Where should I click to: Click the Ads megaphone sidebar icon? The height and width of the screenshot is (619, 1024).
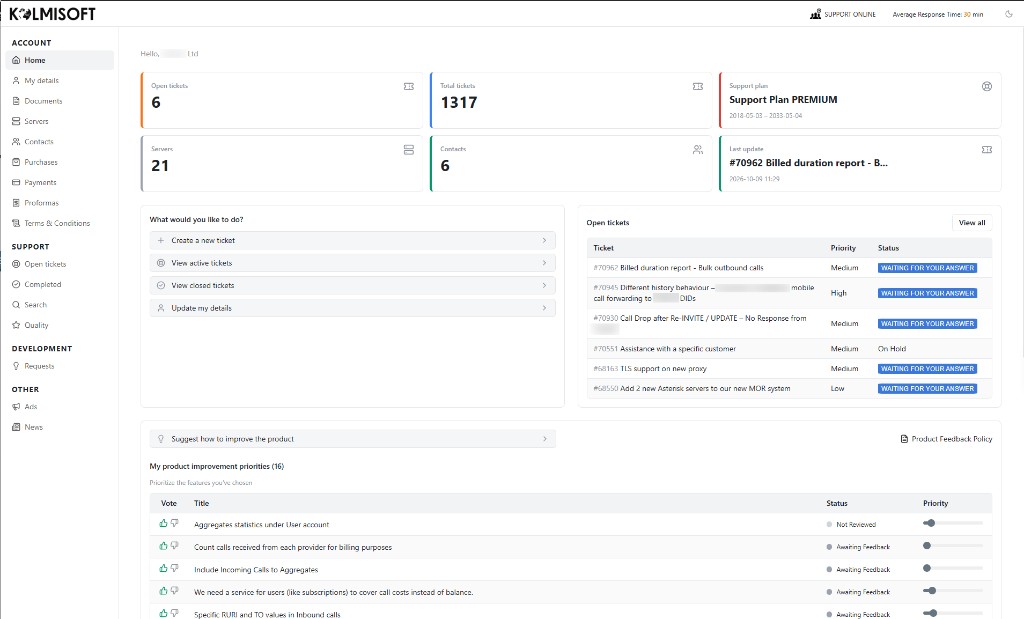16,406
